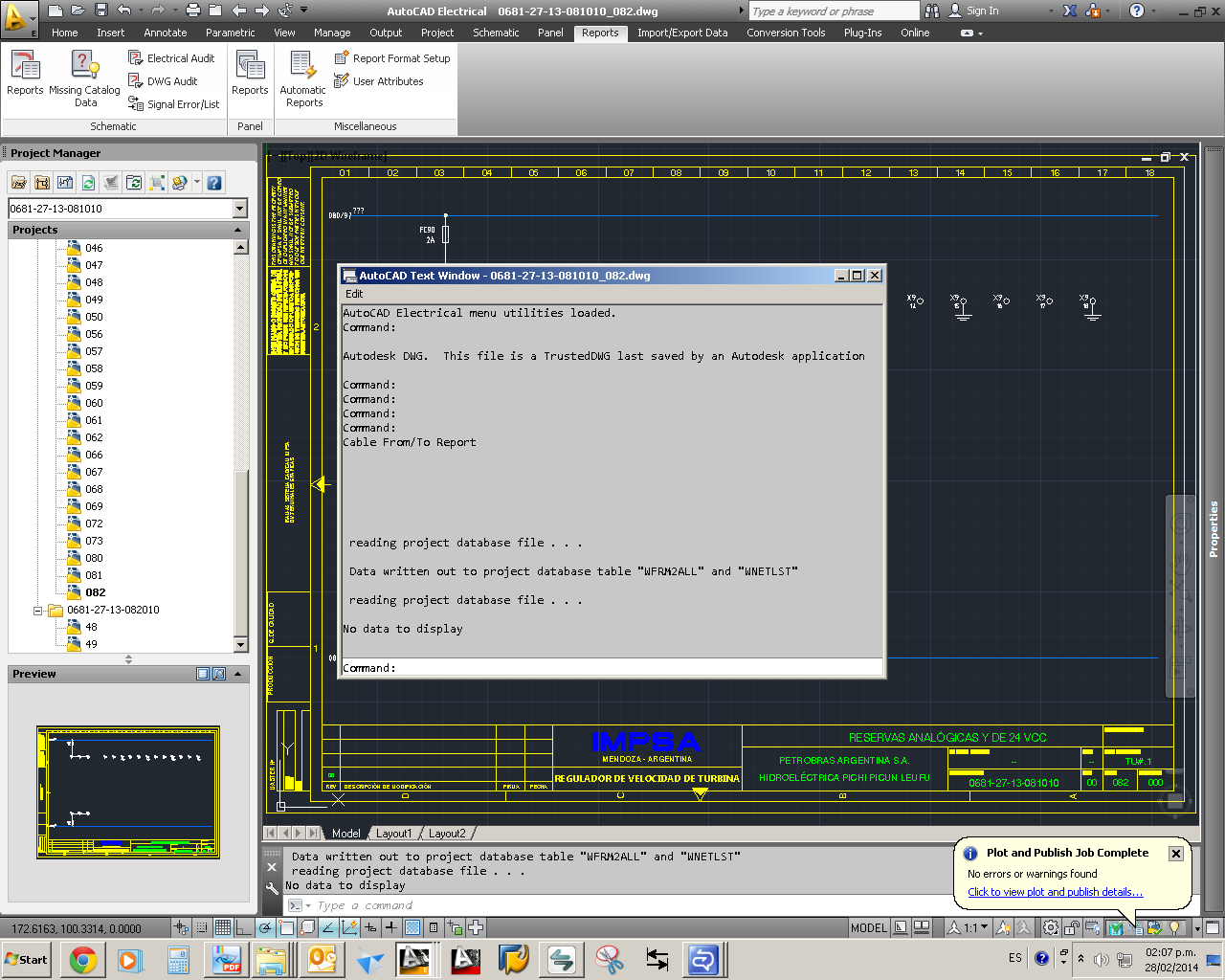Run Missing Catalog Data report

pyautogui.click(x=84, y=78)
